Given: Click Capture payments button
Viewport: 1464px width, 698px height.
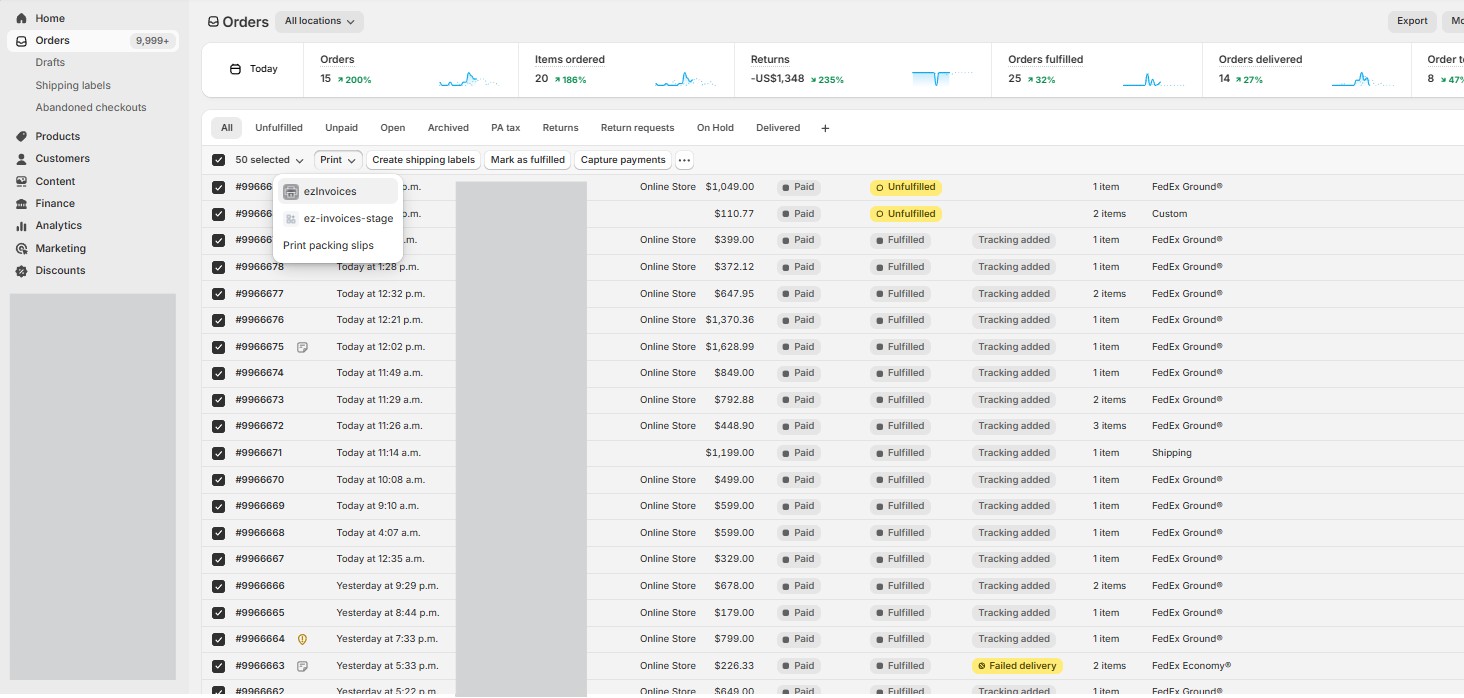Looking at the screenshot, I should tap(623, 160).
